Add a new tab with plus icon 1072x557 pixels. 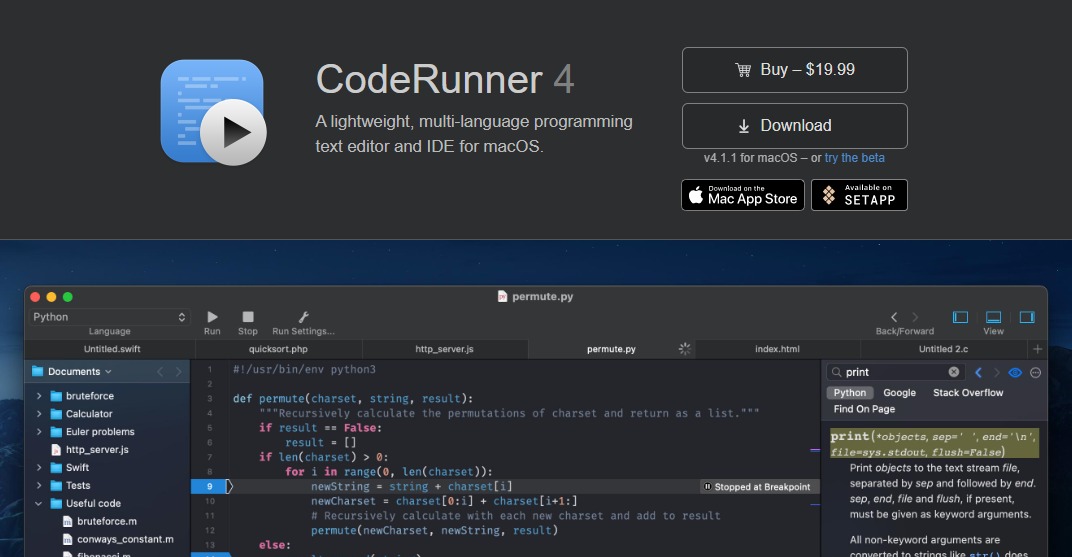[x=1037, y=349]
